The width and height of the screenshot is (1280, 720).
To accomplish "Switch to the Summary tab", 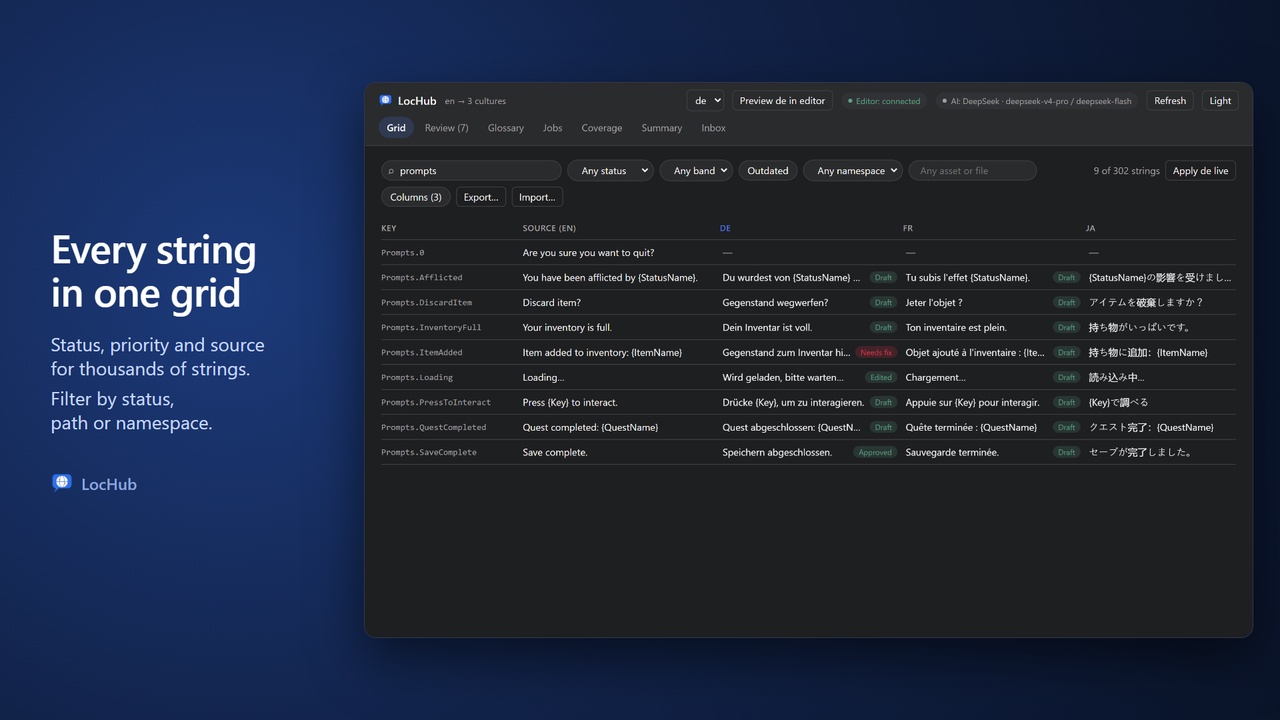I will click(662, 128).
